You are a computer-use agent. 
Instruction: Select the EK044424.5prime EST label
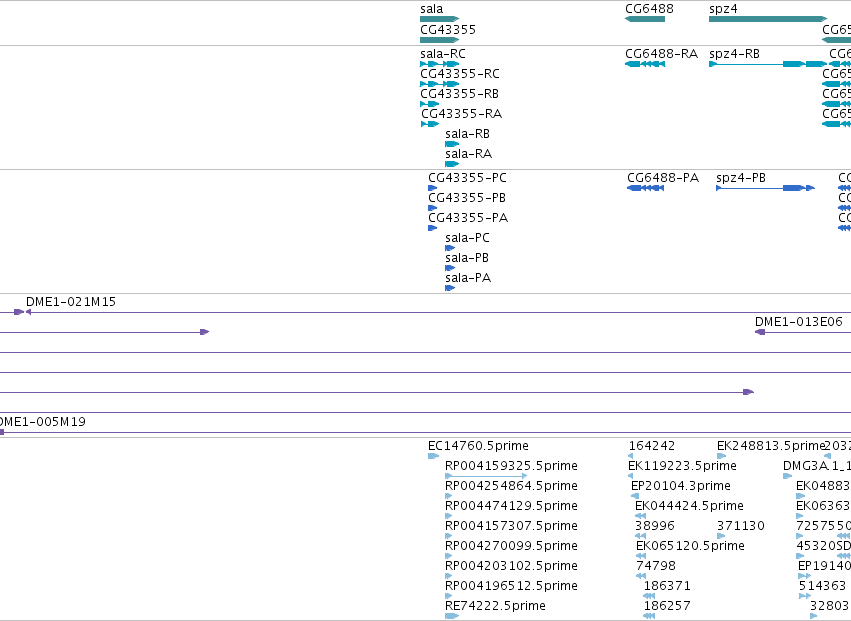coord(689,506)
